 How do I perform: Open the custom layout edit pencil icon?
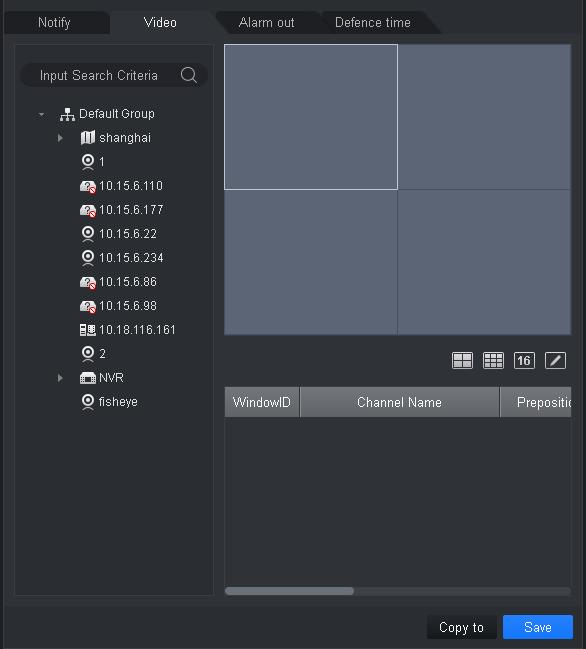[555, 360]
